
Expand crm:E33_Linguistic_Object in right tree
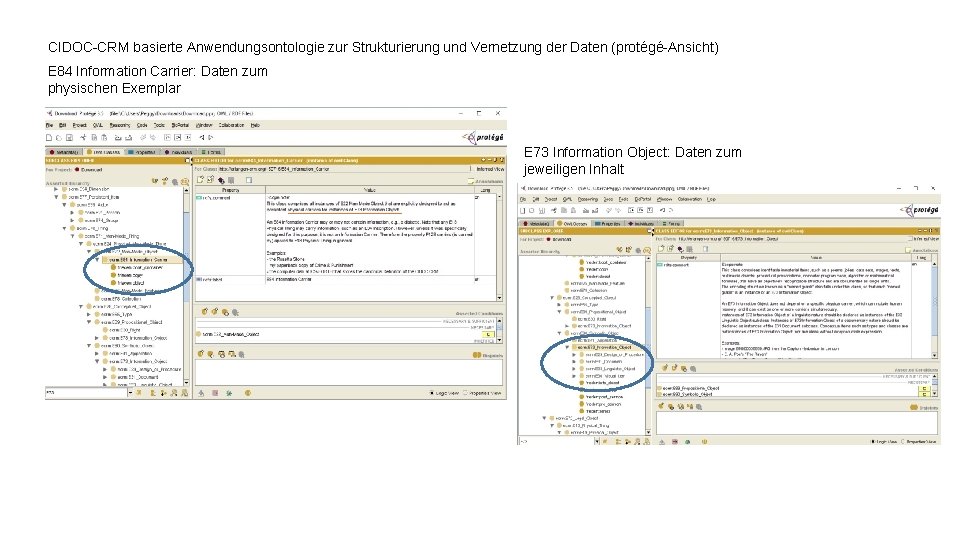tap(574, 369)
